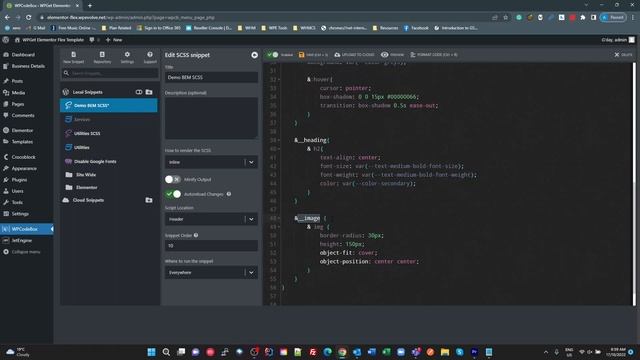Select the Demo BEM SCSS snippet

pos(109,105)
